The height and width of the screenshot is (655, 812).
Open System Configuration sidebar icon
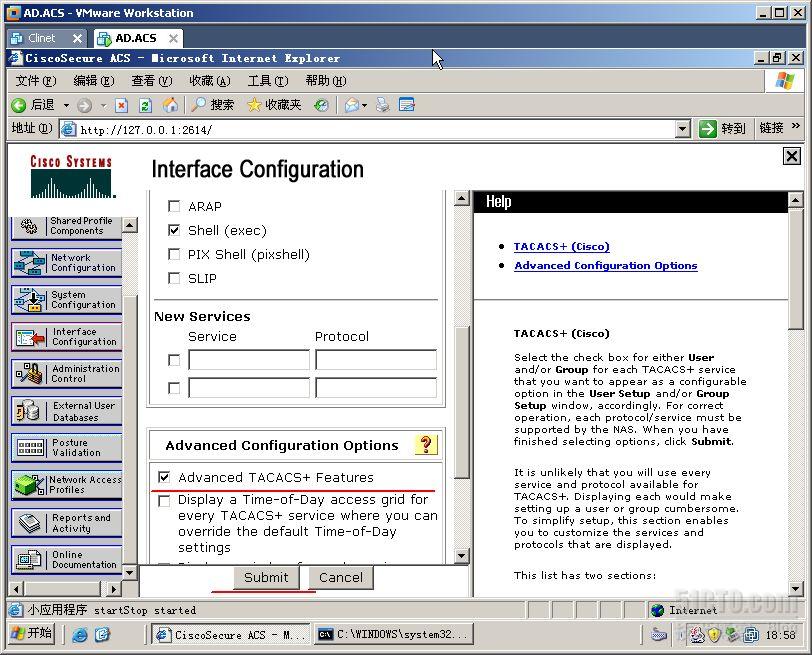tap(29, 300)
